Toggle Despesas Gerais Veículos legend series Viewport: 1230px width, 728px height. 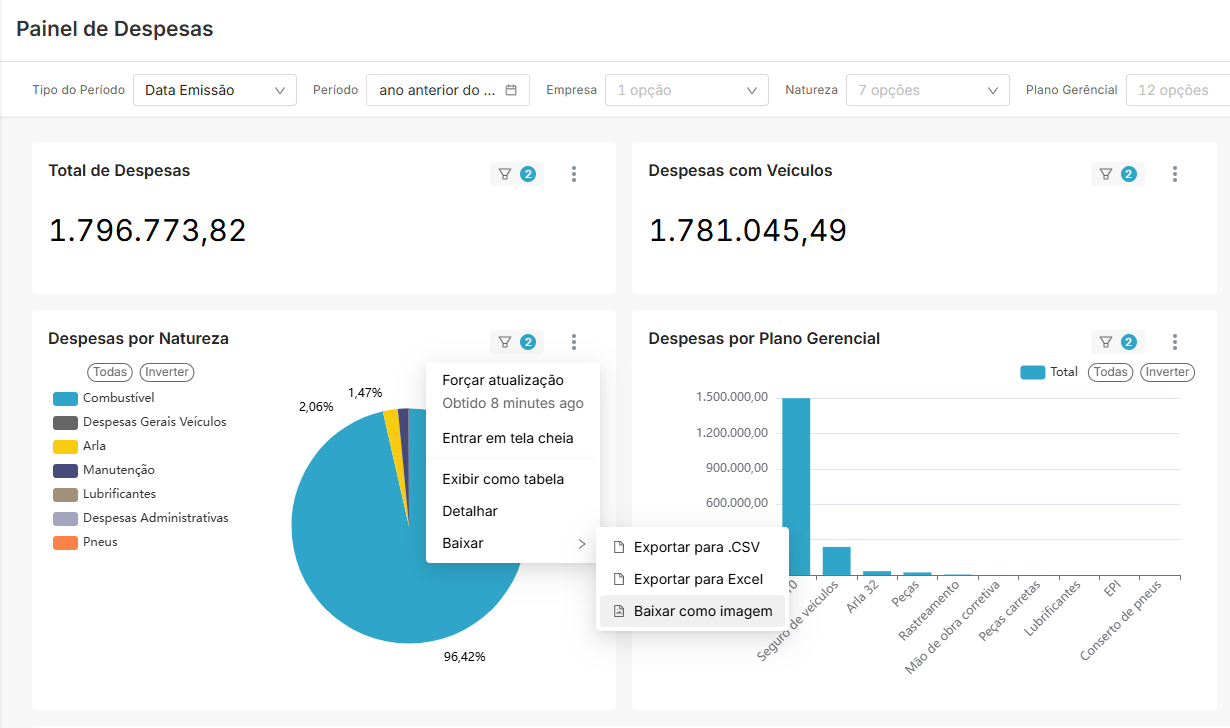pos(139,422)
